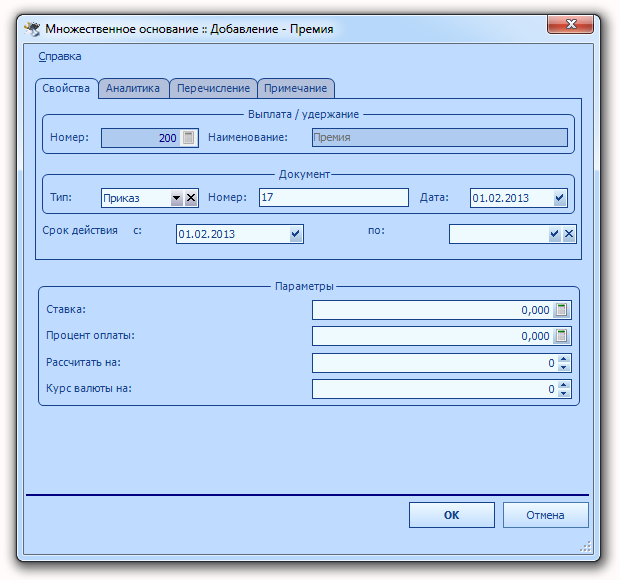This screenshot has width=620, height=580.
Task: Close the Множественное основание dialog
Action: [x=570, y=24]
